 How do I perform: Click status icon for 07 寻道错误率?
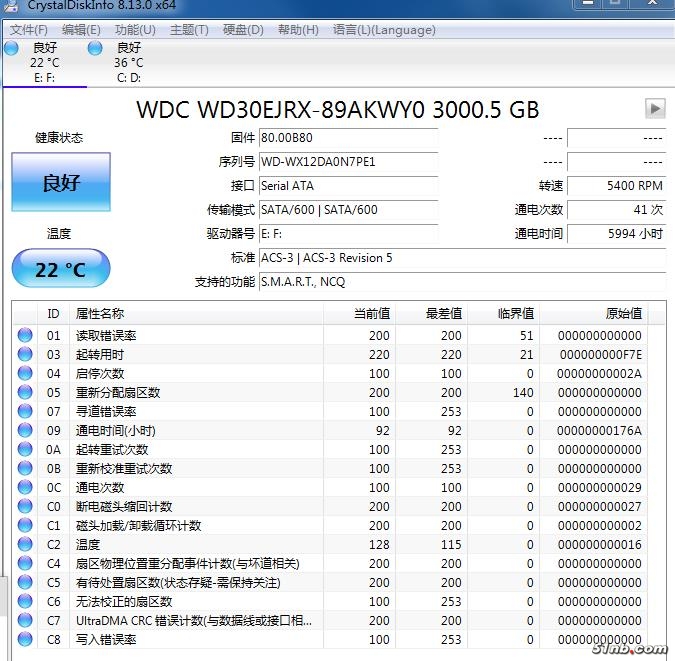pos(25,411)
